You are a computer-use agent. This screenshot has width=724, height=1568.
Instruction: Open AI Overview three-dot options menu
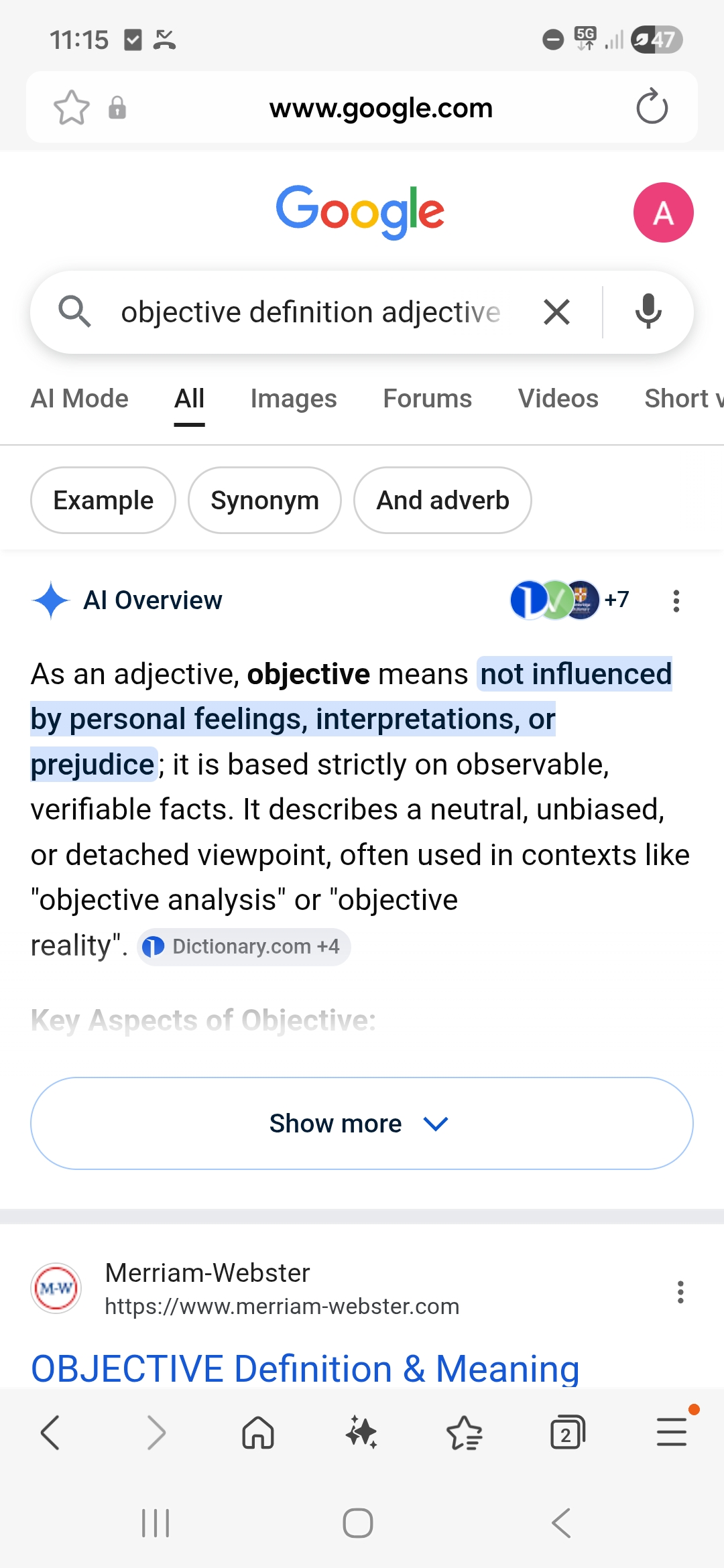[676, 601]
